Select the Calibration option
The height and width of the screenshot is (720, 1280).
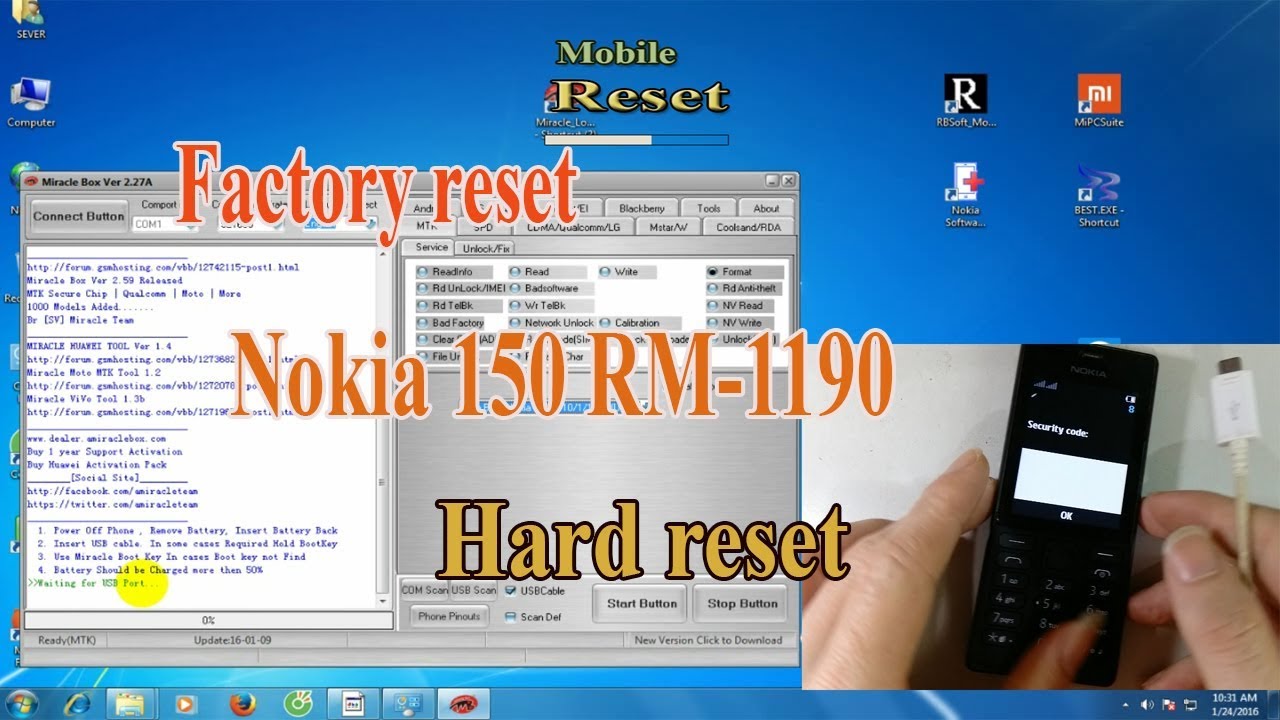640,323
